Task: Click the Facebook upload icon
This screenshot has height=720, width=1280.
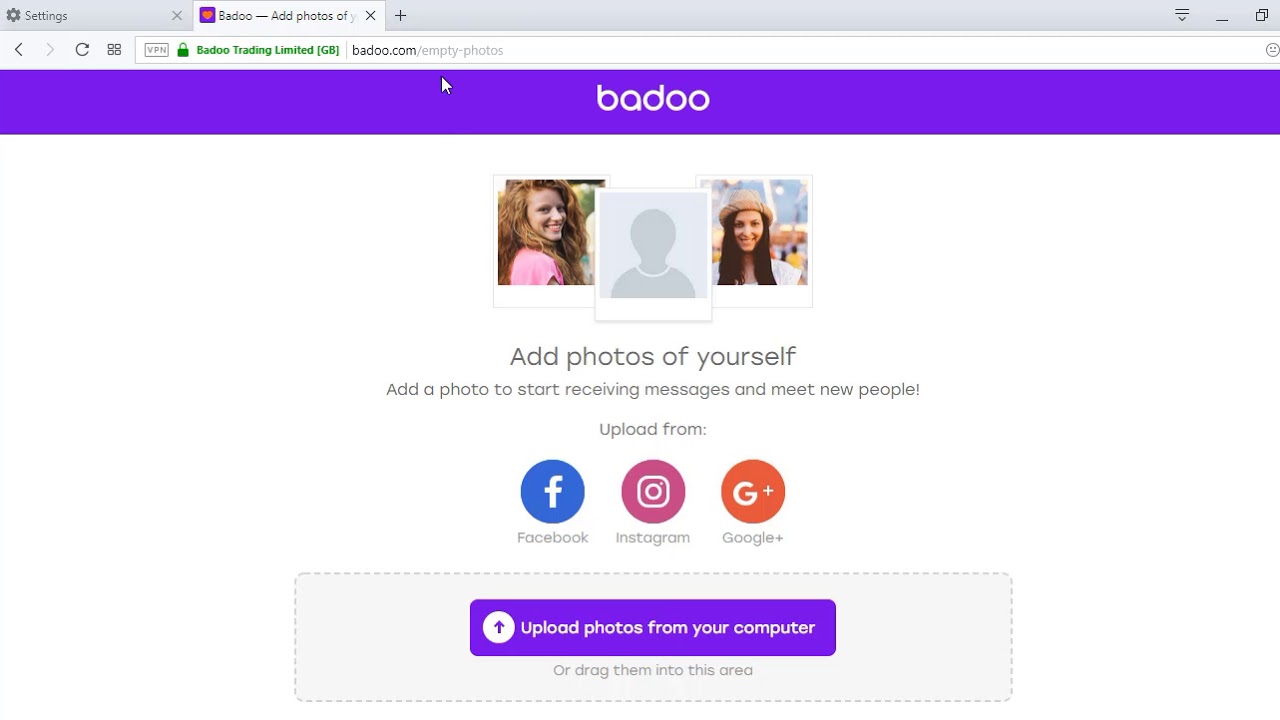Action: click(x=552, y=491)
